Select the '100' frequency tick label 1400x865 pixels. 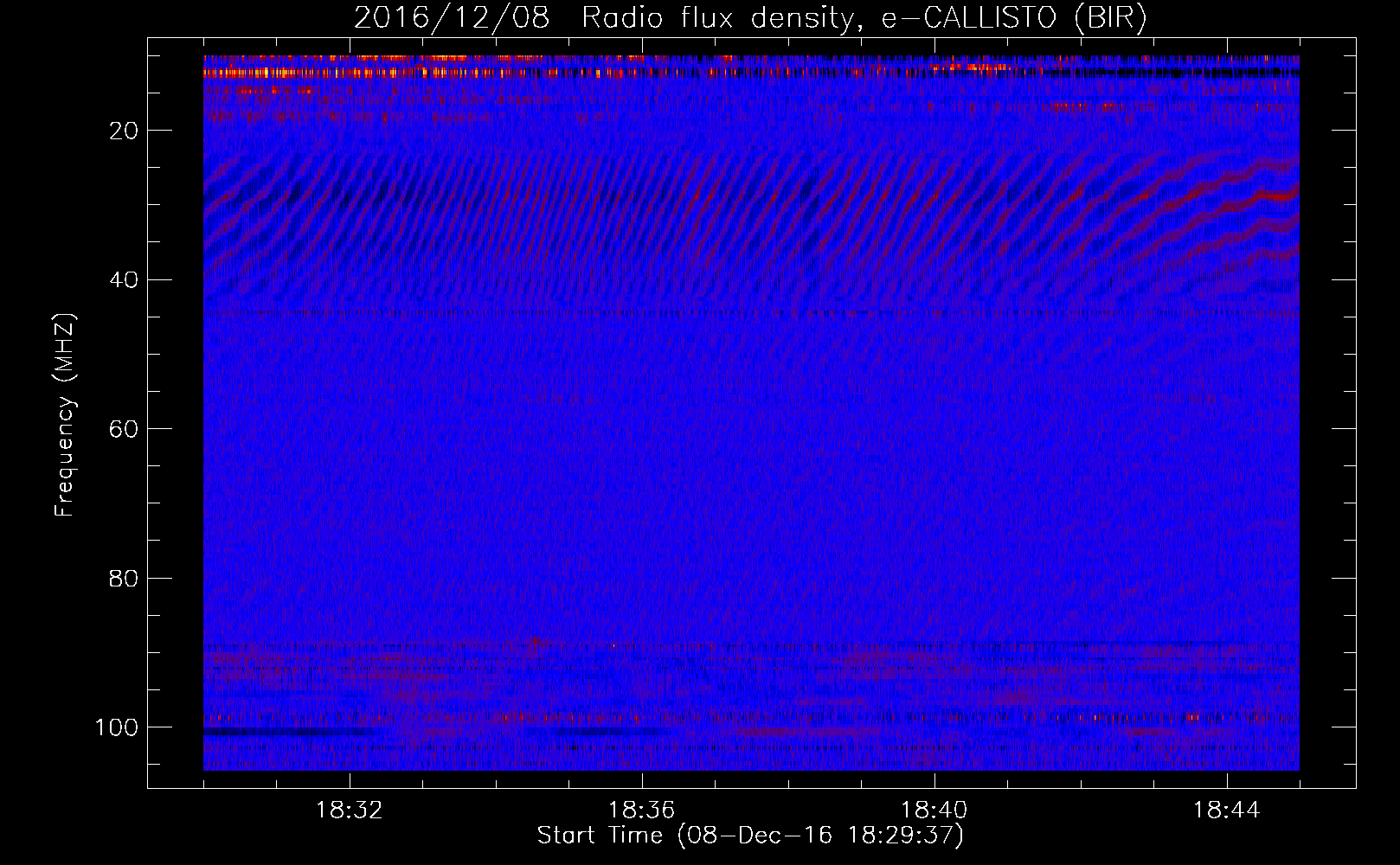tap(117, 727)
